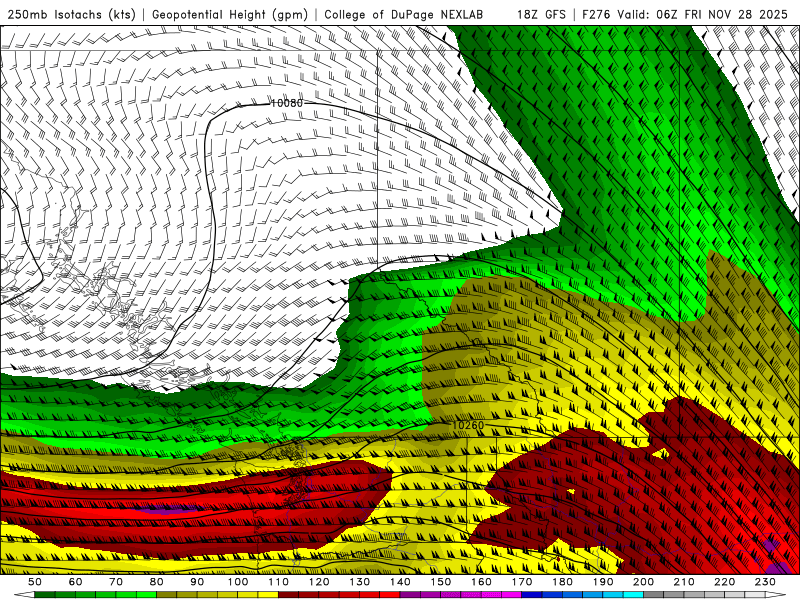
Task: Click the 90 label on the color scale
Action: pyautogui.click(x=197, y=582)
